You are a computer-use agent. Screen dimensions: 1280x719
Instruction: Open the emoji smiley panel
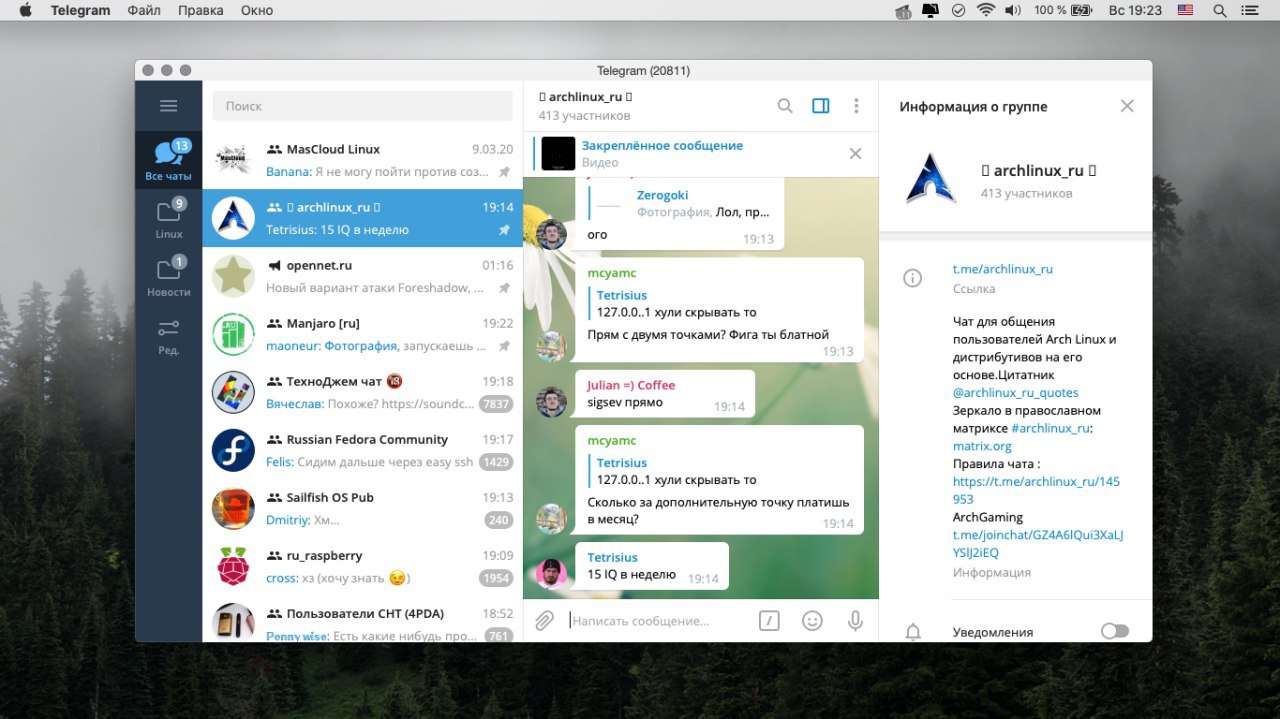point(812,621)
